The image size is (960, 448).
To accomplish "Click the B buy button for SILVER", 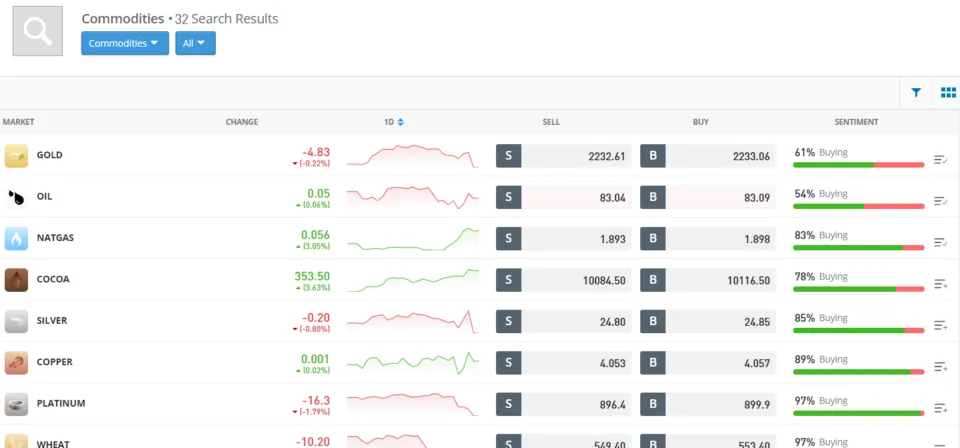I will coord(653,322).
